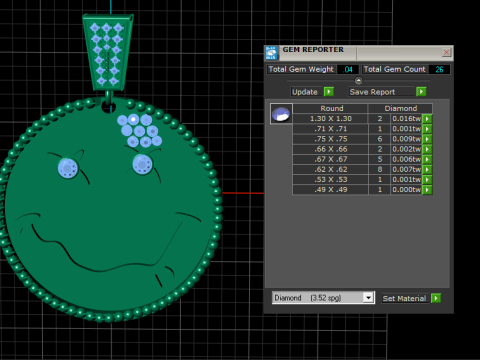Click the Total Gem Count value field
The image size is (480, 360).
tap(439, 69)
